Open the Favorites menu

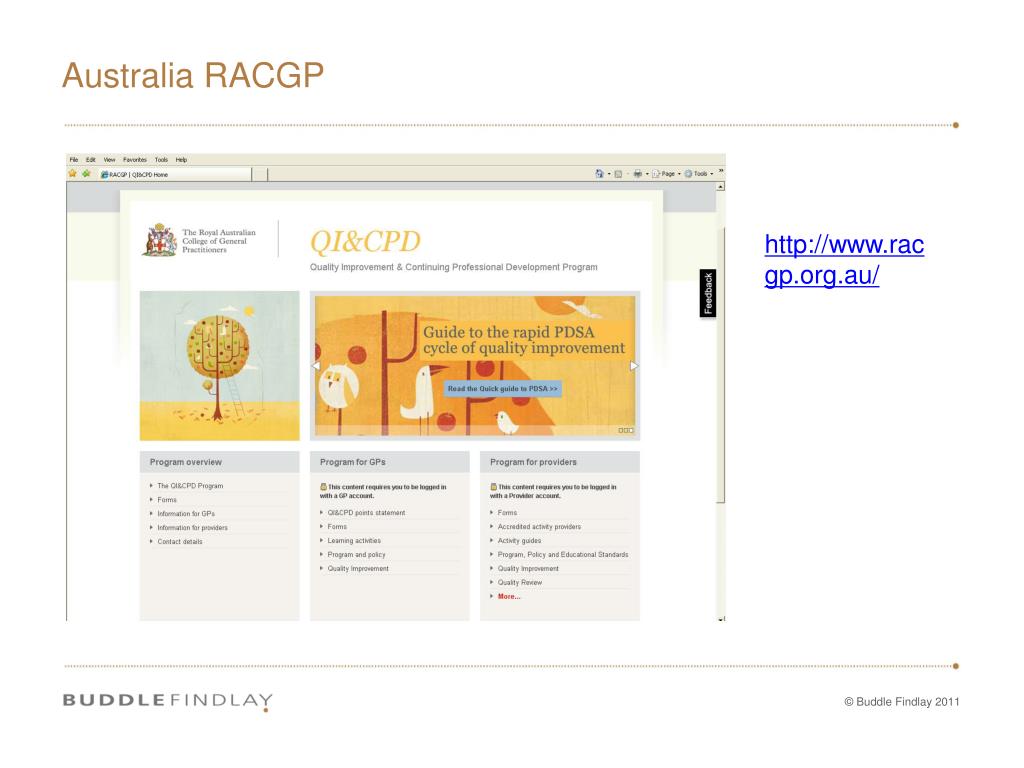point(135,159)
